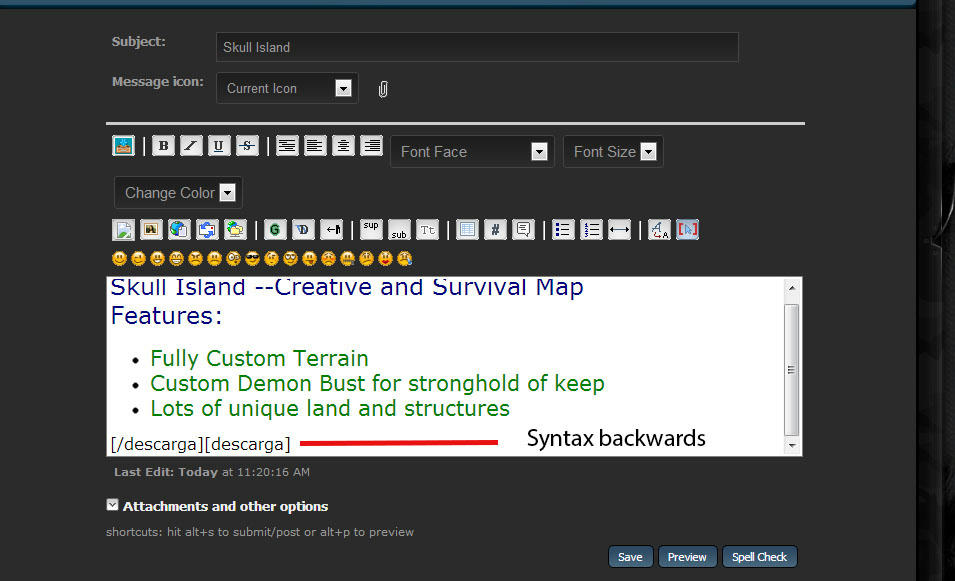Insert the angry emoticon
The image size is (955, 581).
click(196, 259)
